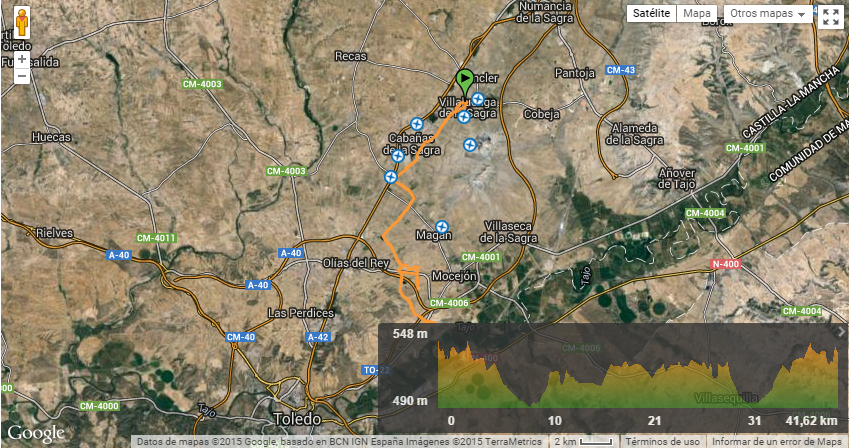849x448 pixels.
Task: Click the N-400 red road badge
Action: pos(726,264)
